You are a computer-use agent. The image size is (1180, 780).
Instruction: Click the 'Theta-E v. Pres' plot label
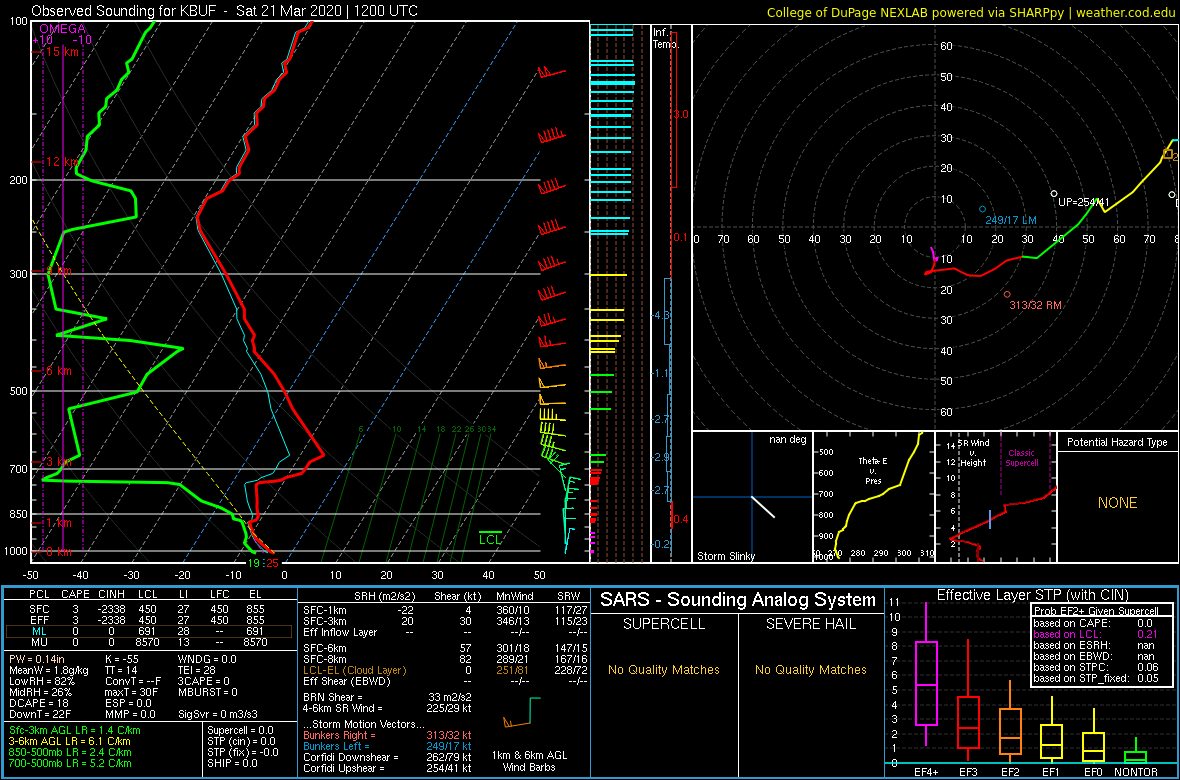point(875,471)
